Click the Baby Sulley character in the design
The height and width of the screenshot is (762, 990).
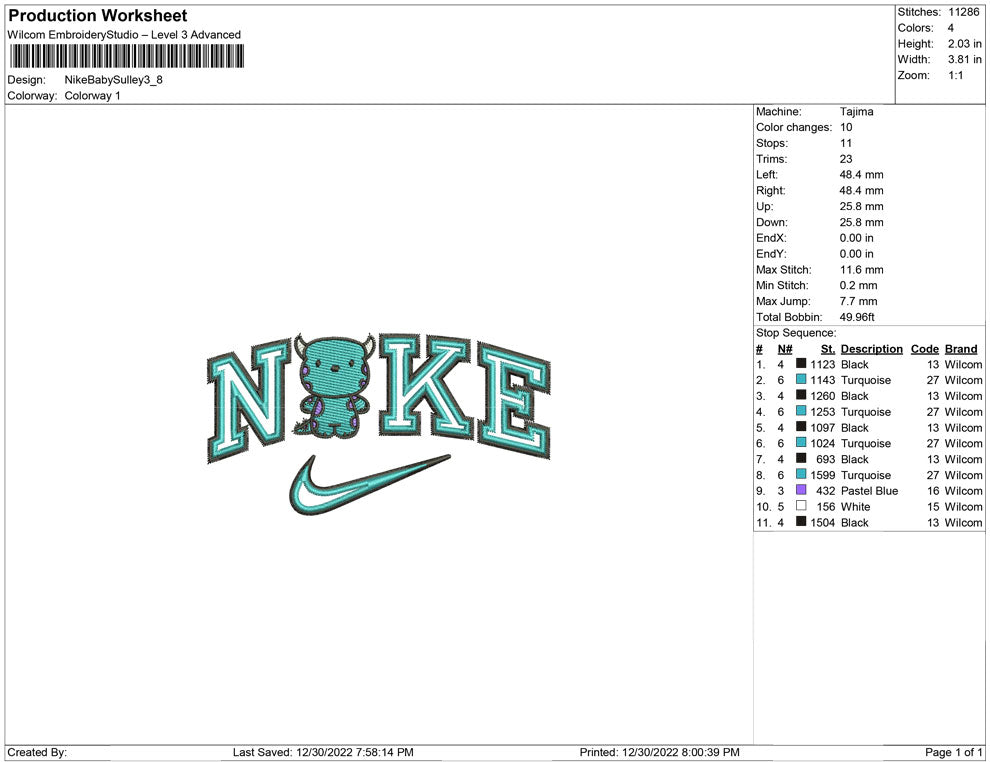(334, 386)
